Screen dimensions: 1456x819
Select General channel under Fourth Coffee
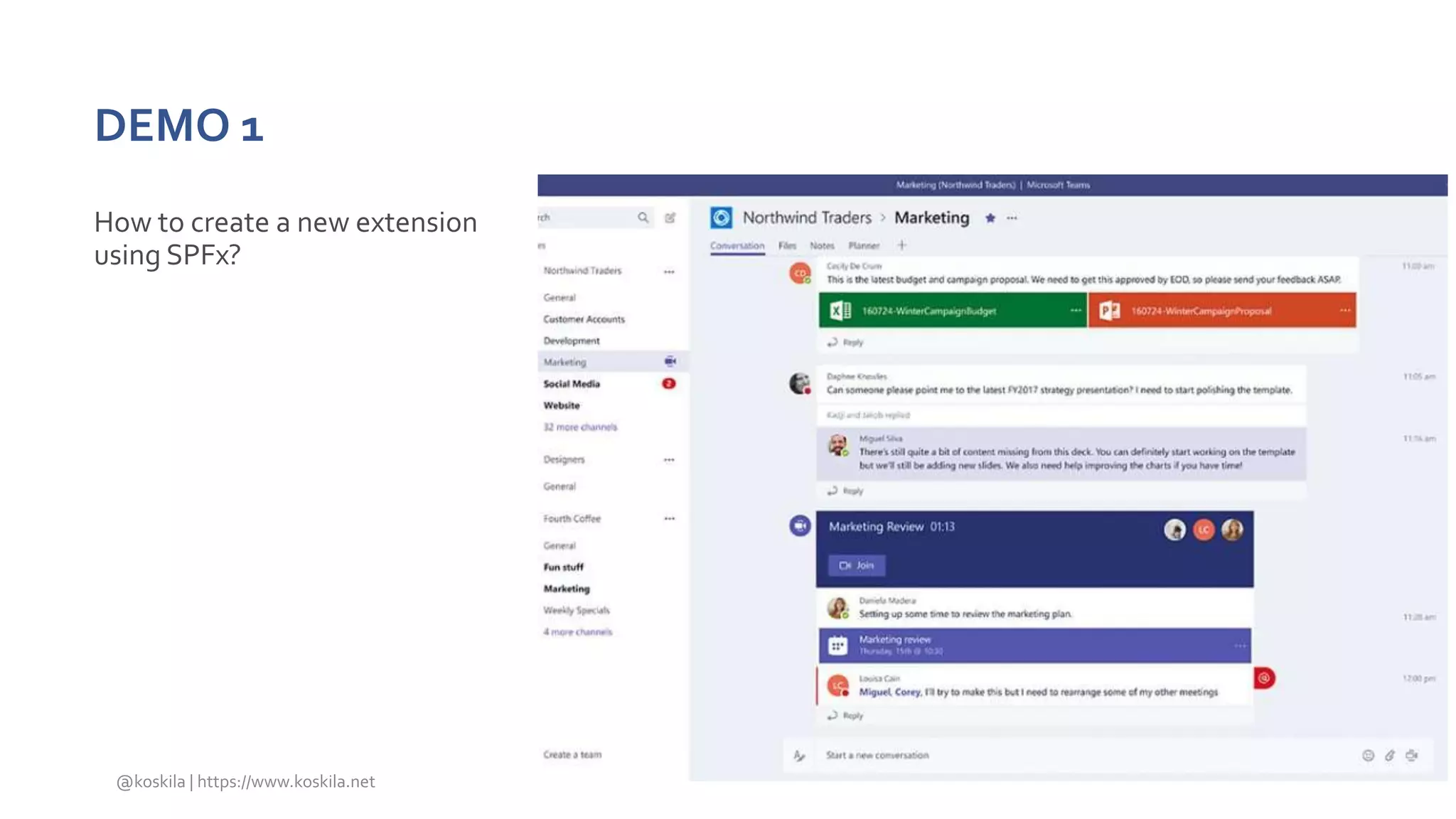560,546
